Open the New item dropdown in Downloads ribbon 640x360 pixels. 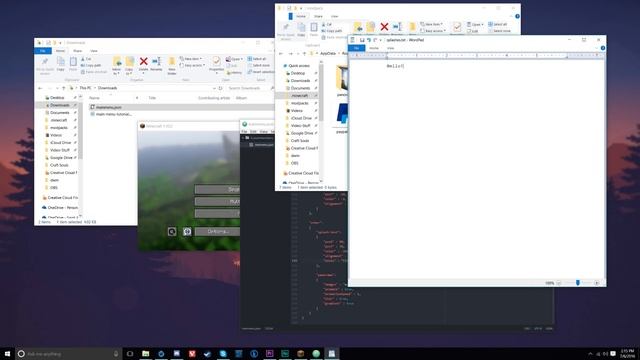pos(191,59)
